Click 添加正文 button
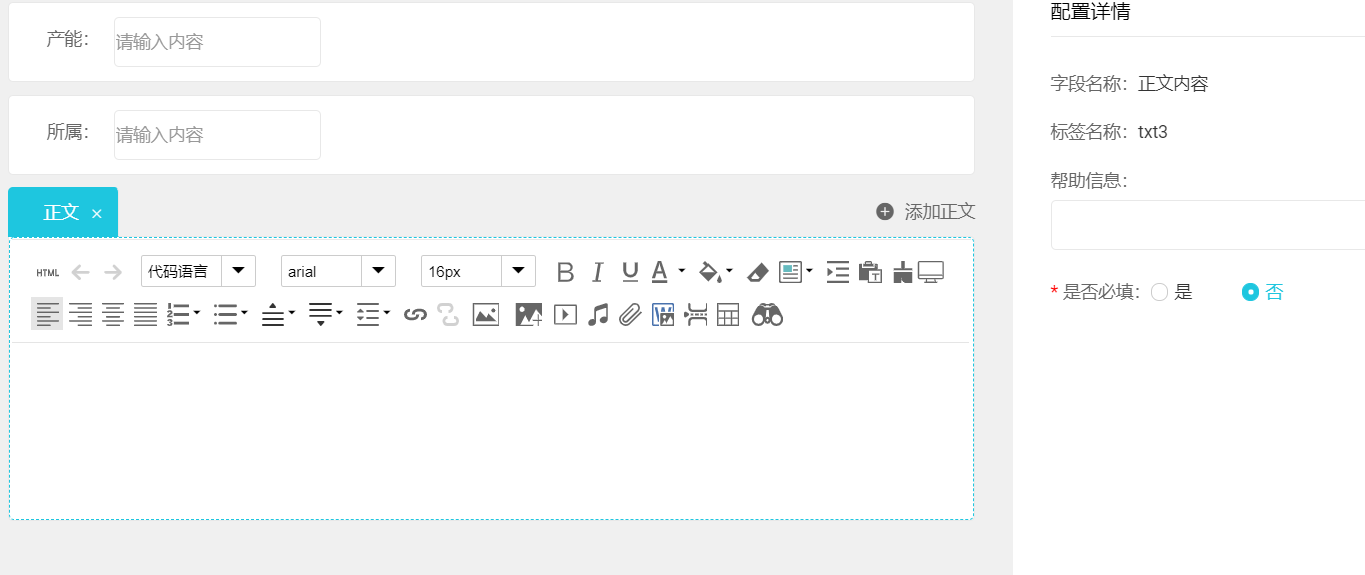Image resolution: width=1365 pixels, height=575 pixels. 925,212
